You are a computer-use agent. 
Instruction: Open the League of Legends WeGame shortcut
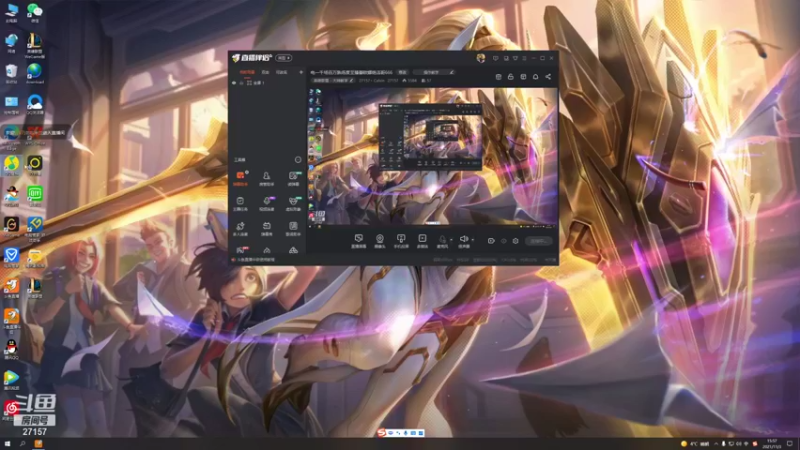point(35,46)
